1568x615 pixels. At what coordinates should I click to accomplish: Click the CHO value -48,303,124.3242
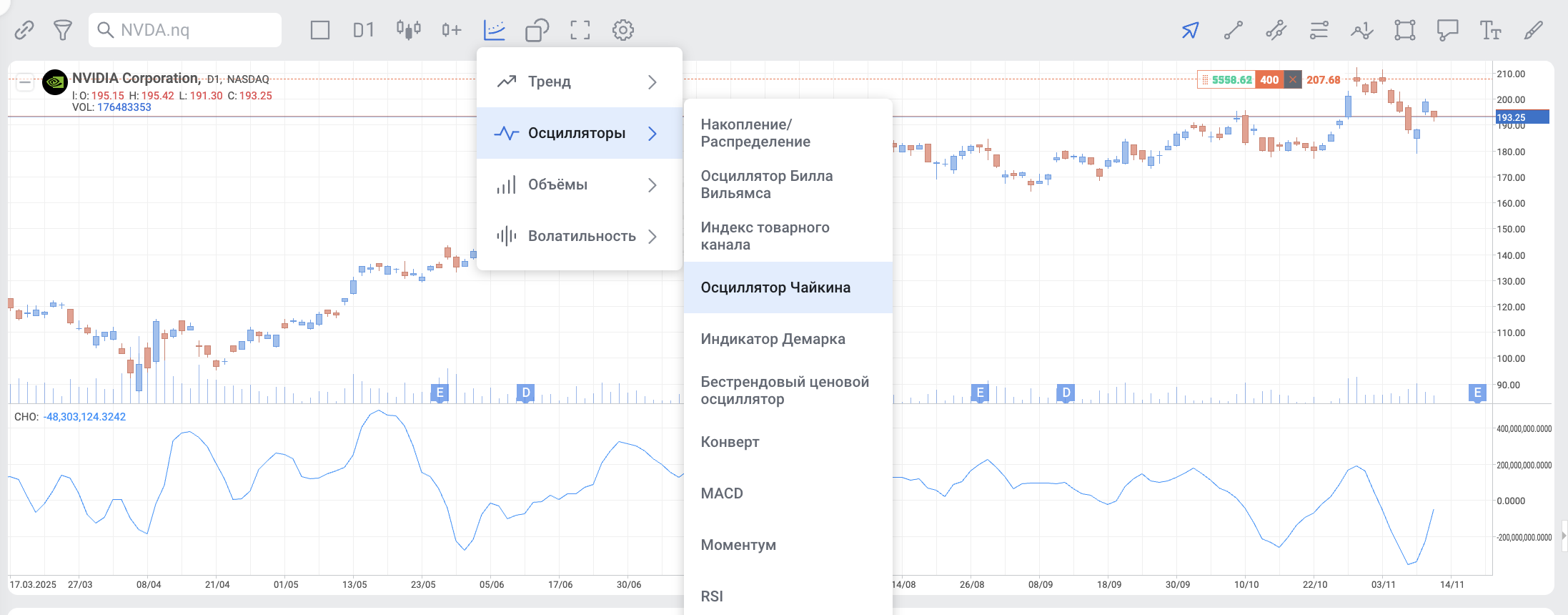coord(84,417)
